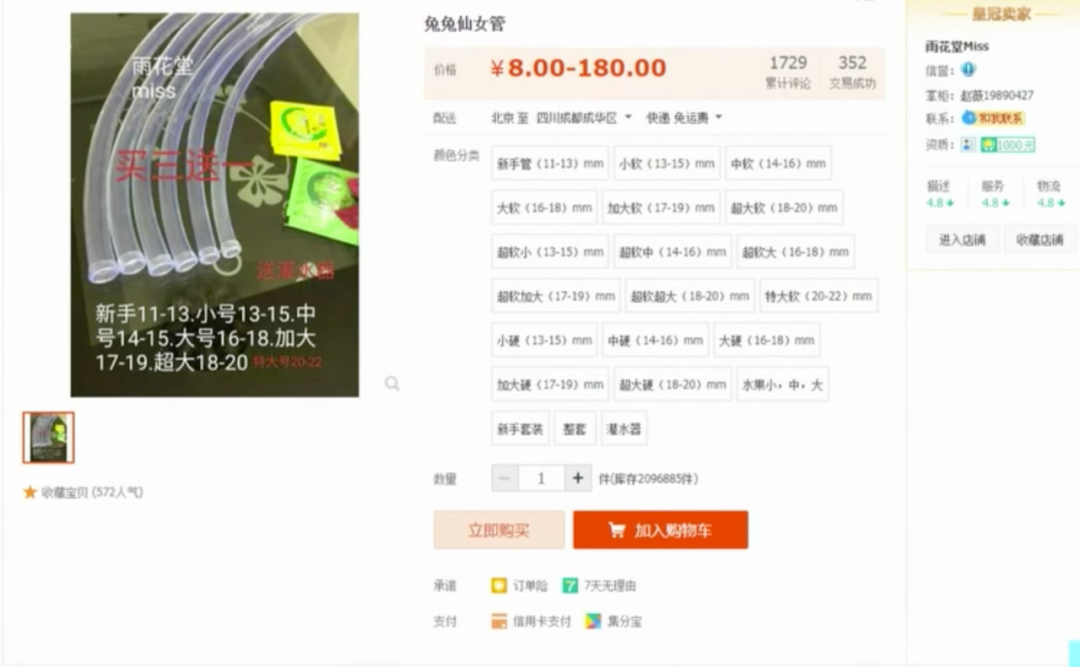Click the quantity input field
This screenshot has width=1080, height=667.
(x=541, y=478)
